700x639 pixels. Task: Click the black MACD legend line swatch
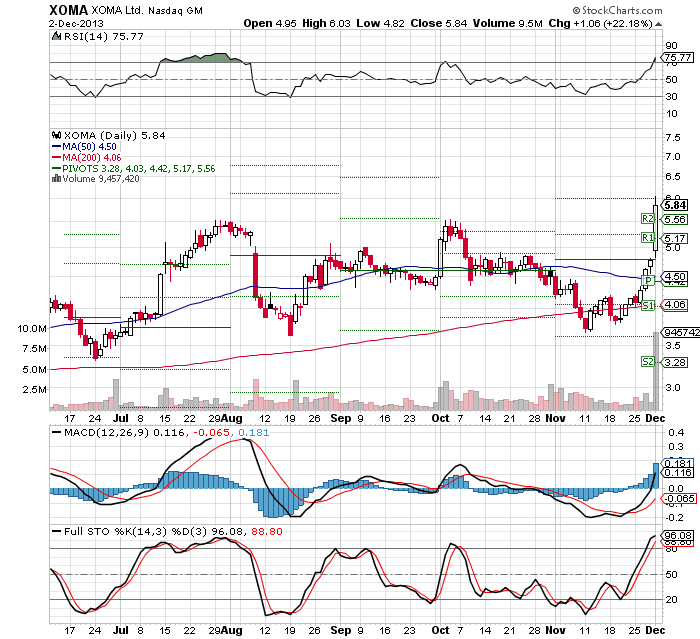(x=56, y=432)
